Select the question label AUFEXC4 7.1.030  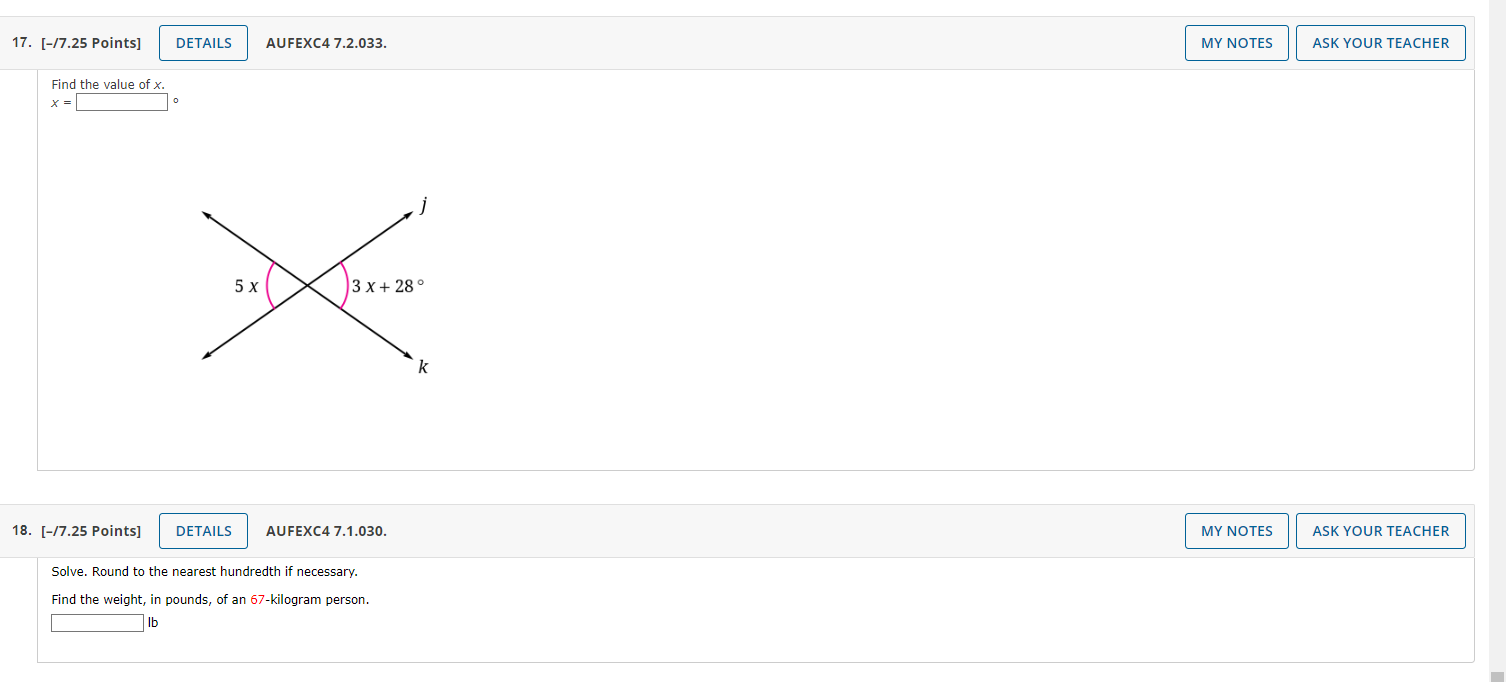[x=326, y=530]
